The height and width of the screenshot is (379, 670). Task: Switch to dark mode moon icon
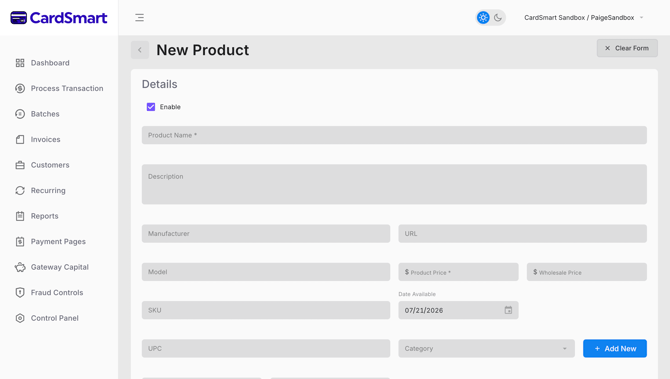pos(498,18)
